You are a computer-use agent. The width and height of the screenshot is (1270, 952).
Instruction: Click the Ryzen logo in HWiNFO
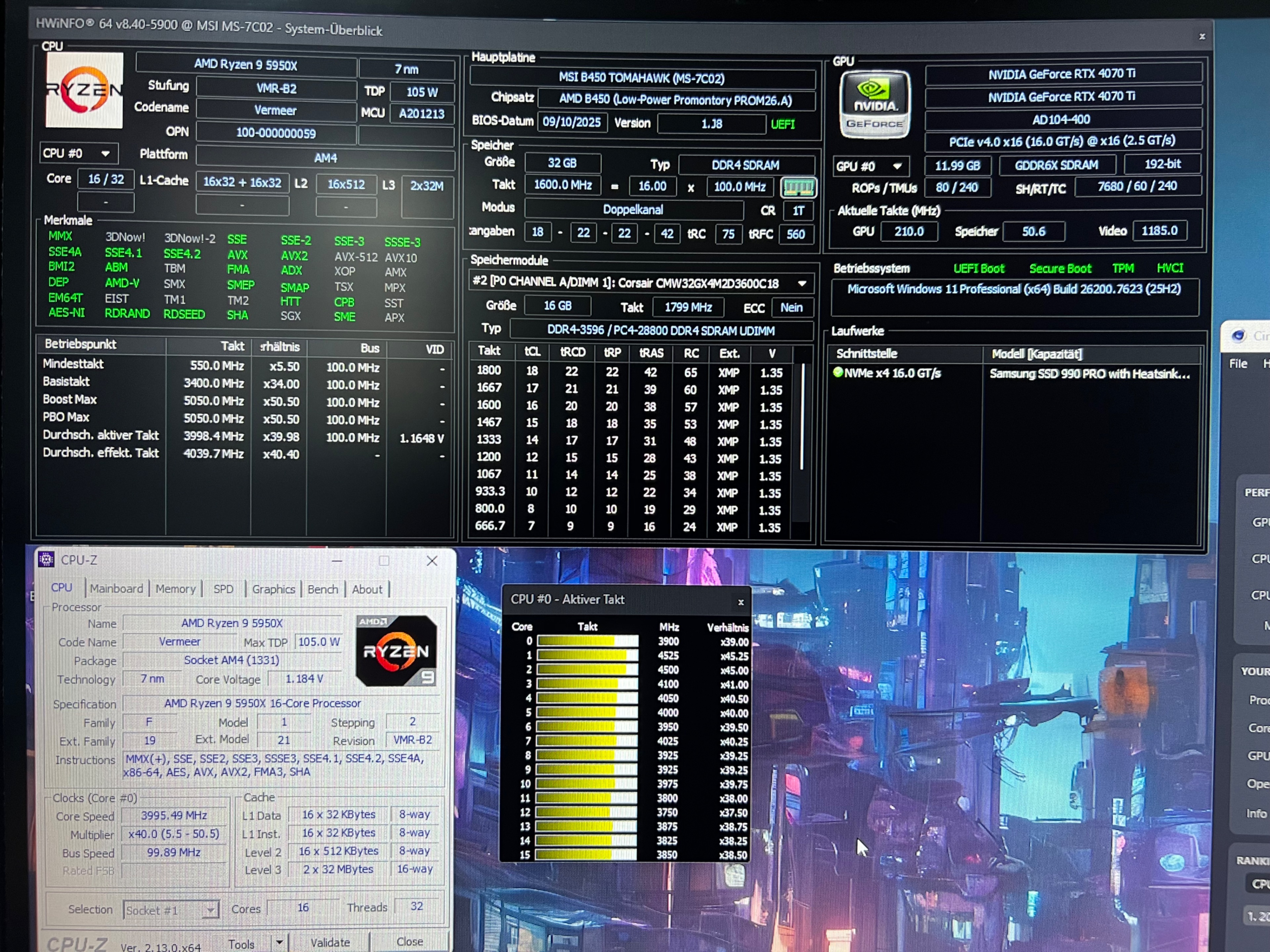coord(84,90)
